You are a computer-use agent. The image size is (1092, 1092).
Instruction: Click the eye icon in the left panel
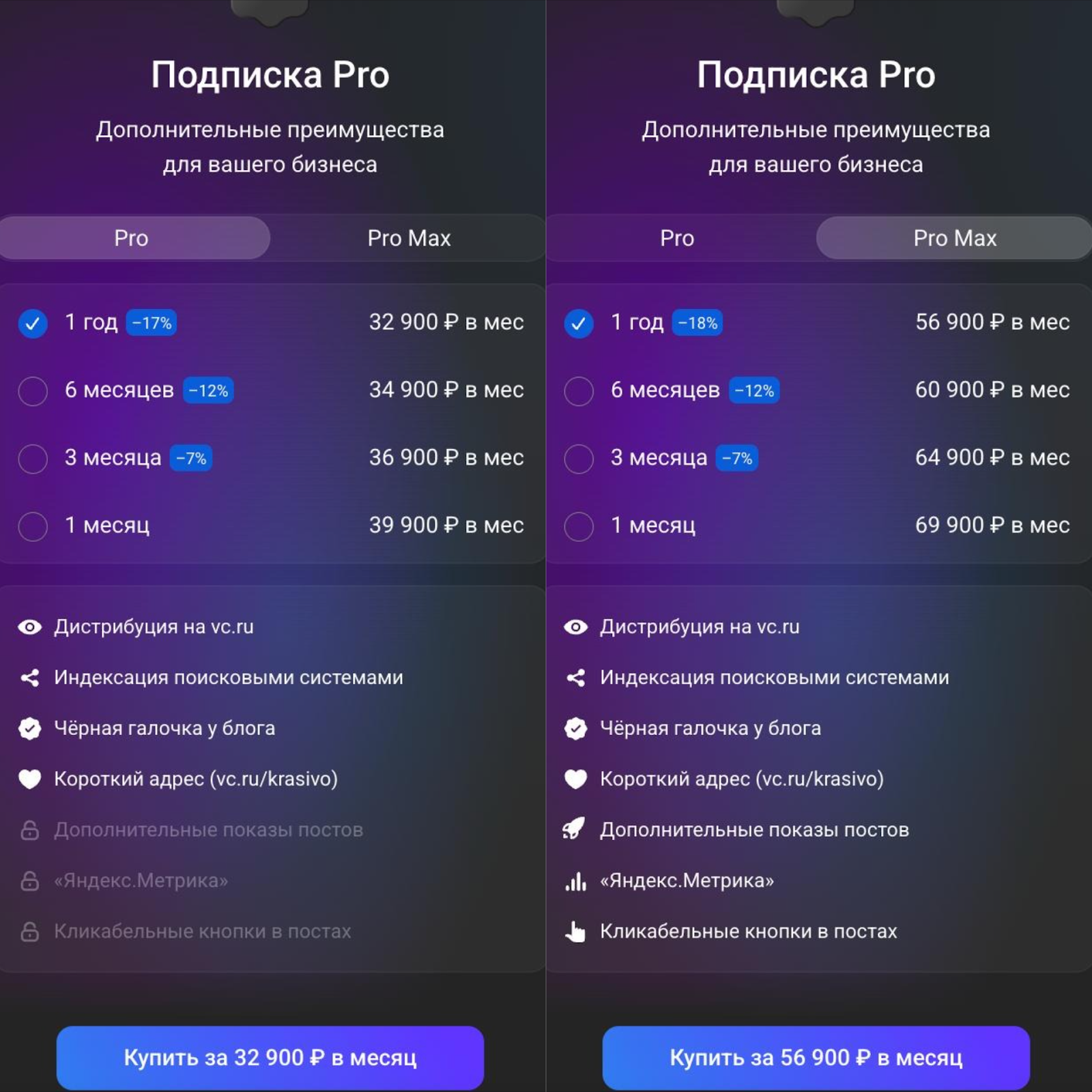coord(30,627)
